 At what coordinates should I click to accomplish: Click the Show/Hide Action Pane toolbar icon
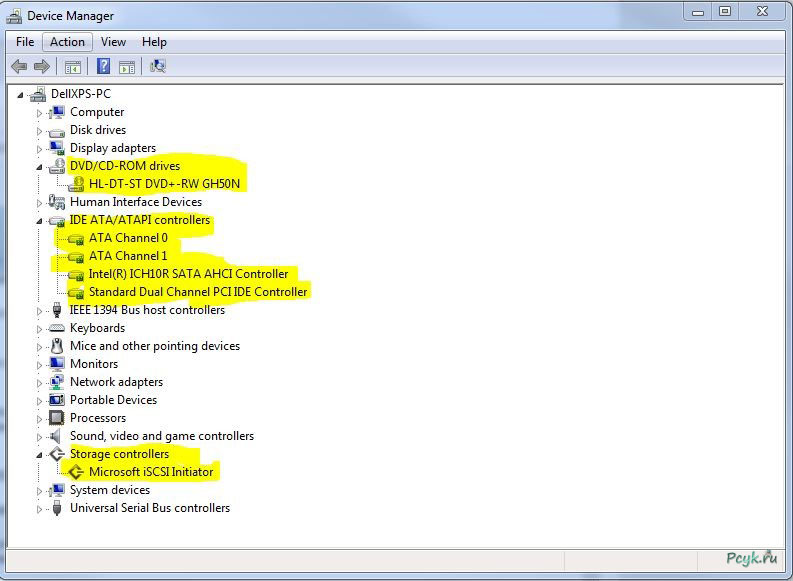[127, 67]
